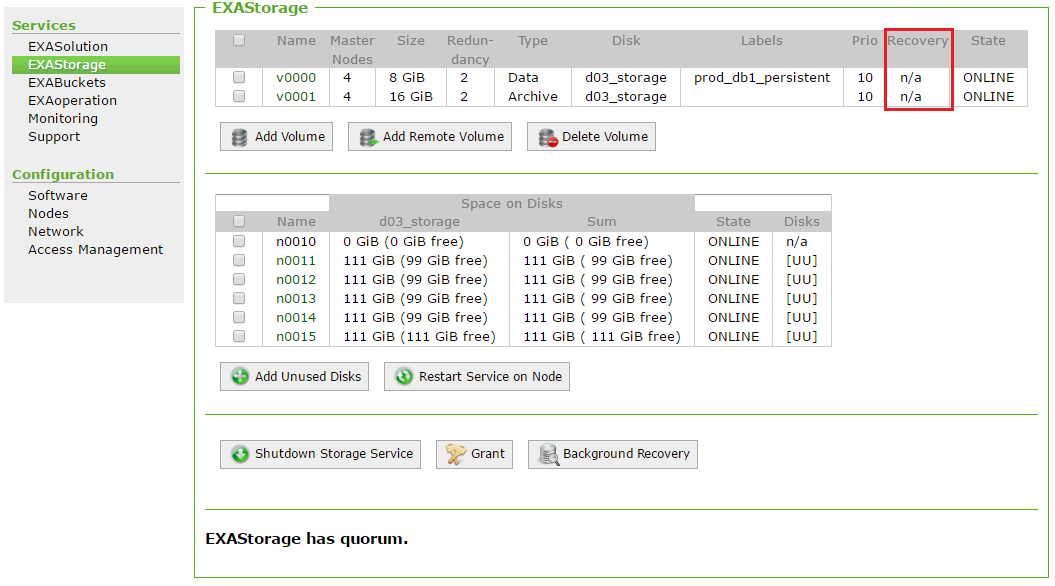Viewport: 1055px width, 586px height.
Task: Click the Labels column header
Action: pos(762,41)
